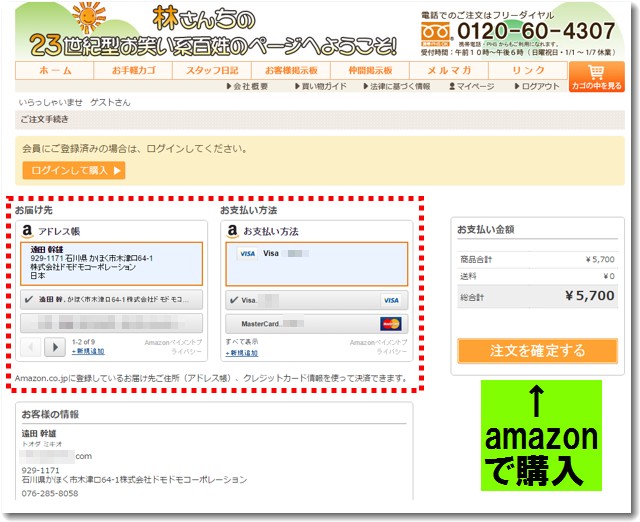Go to previous address page arrow
The image size is (640, 522).
[31, 347]
